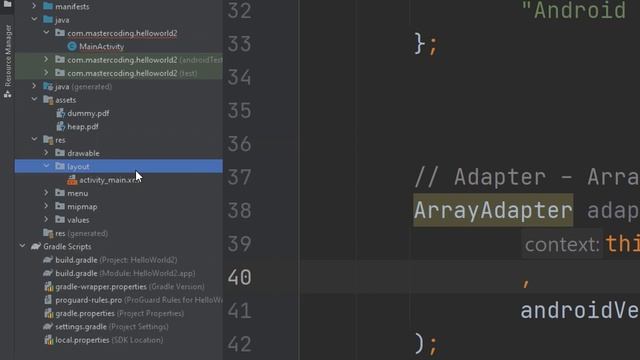This screenshot has height=360, width=640.
Task: Click the gradle.properties file icon
Action: coord(48,313)
